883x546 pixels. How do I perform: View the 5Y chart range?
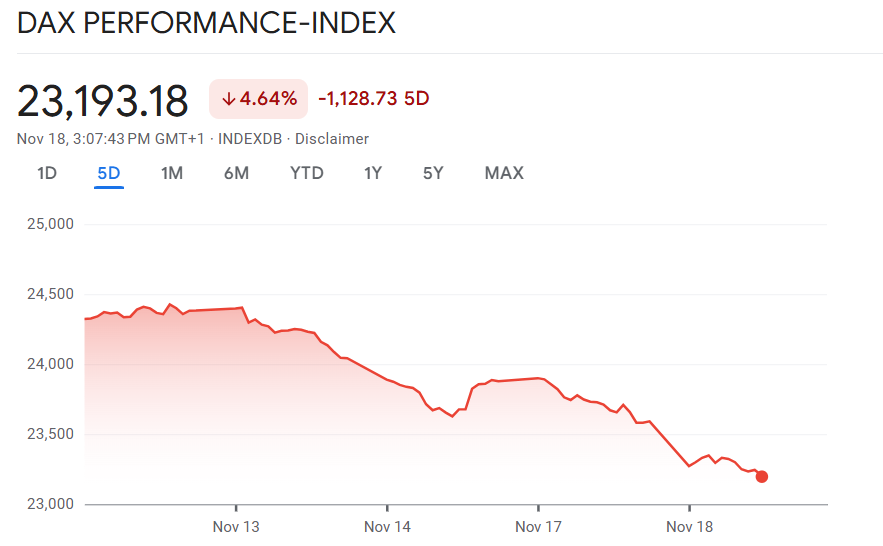tap(433, 173)
